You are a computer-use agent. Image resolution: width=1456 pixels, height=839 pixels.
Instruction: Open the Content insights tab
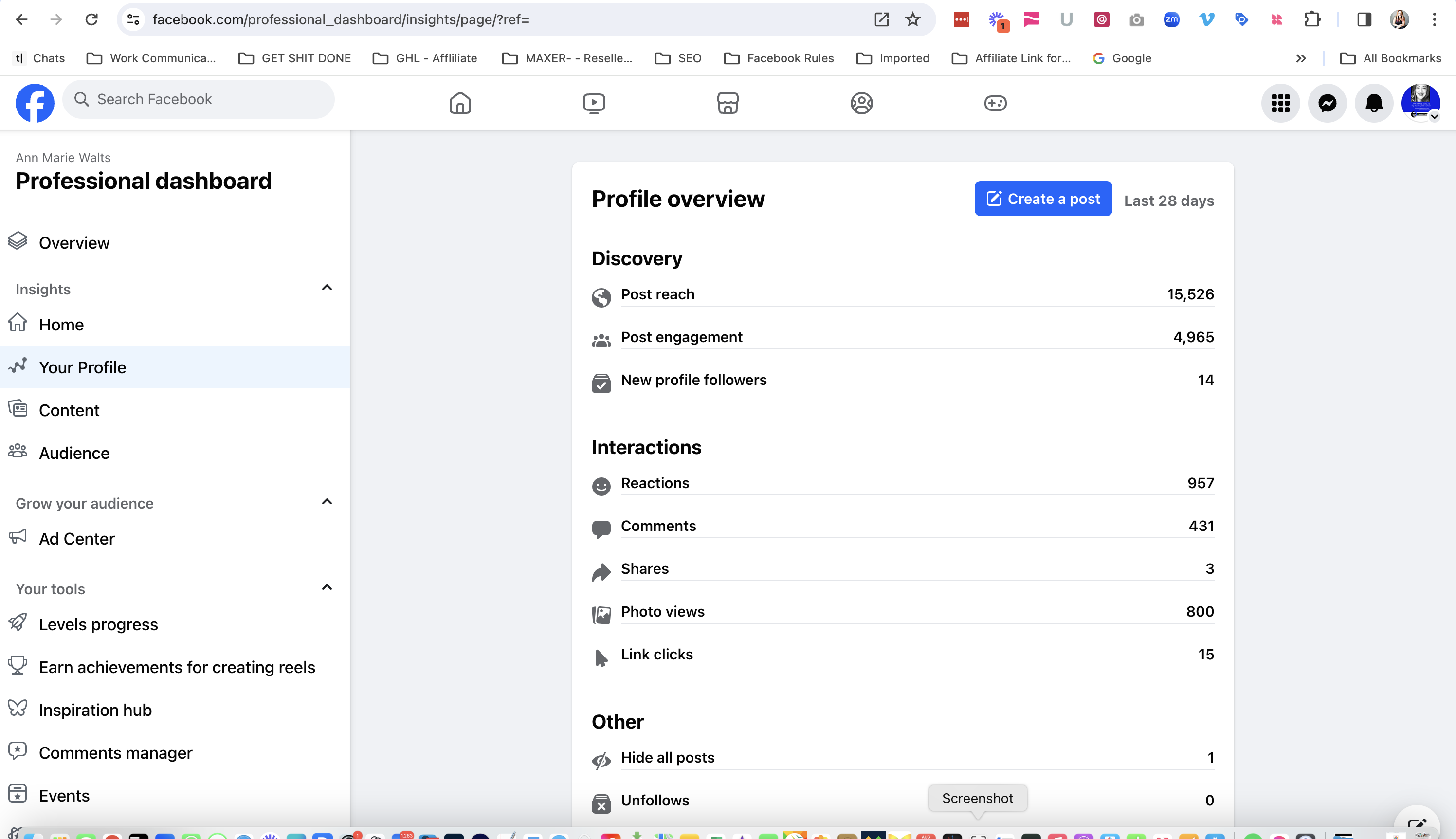68,410
